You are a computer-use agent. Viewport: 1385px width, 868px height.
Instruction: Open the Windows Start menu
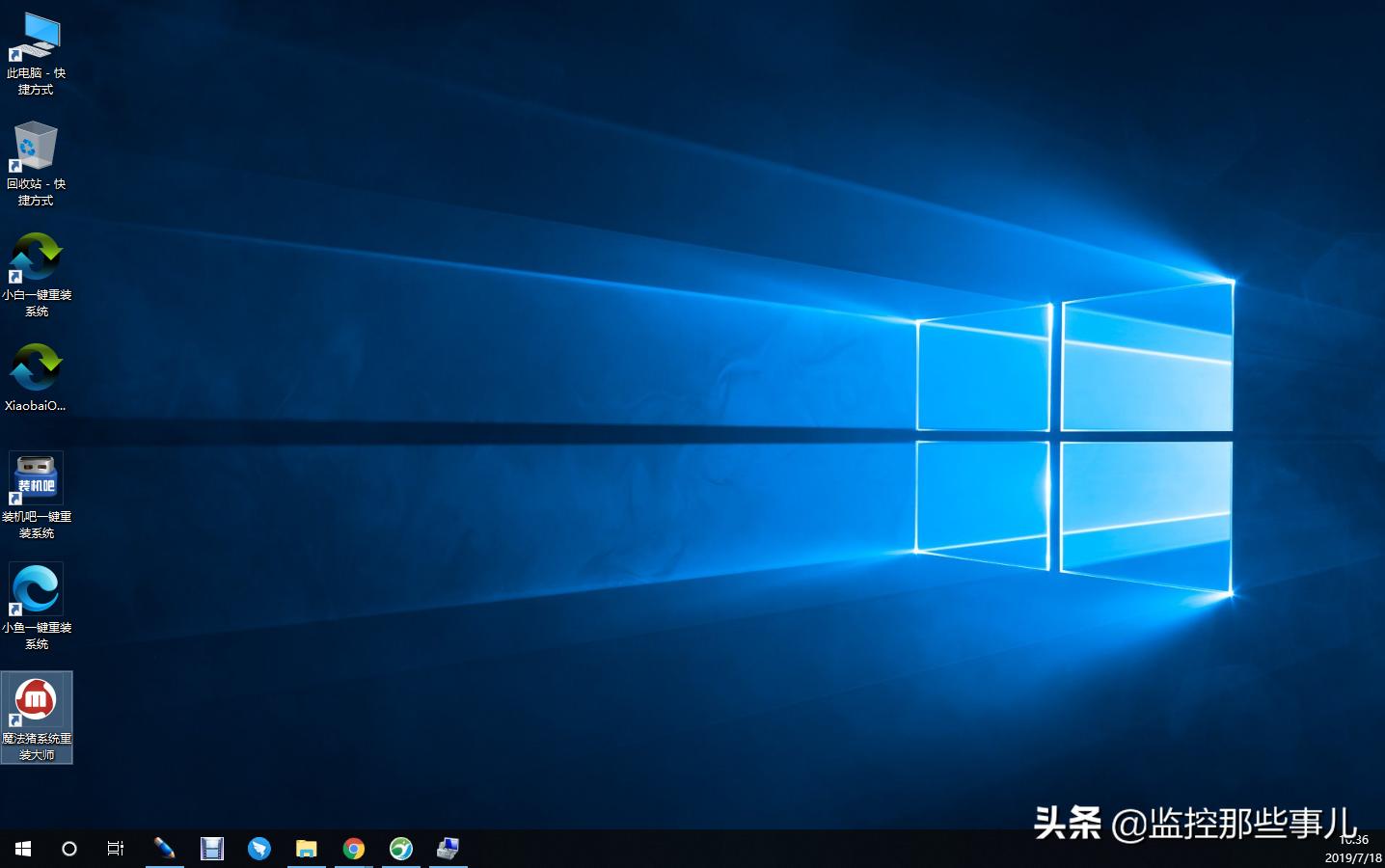(21, 849)
